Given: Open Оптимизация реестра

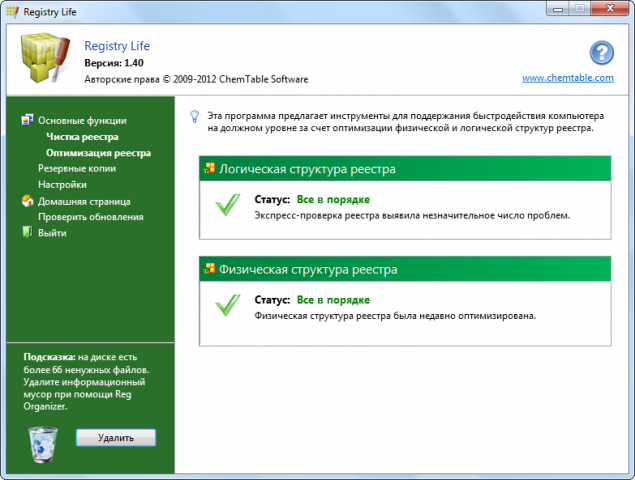Looking at the screenshot, I should click(98, 153).
